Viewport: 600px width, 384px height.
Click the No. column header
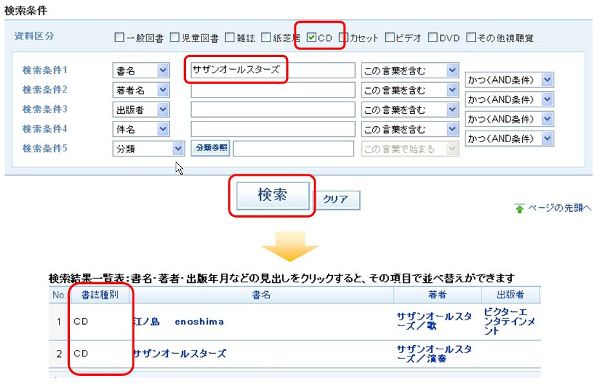pos(59,295)
